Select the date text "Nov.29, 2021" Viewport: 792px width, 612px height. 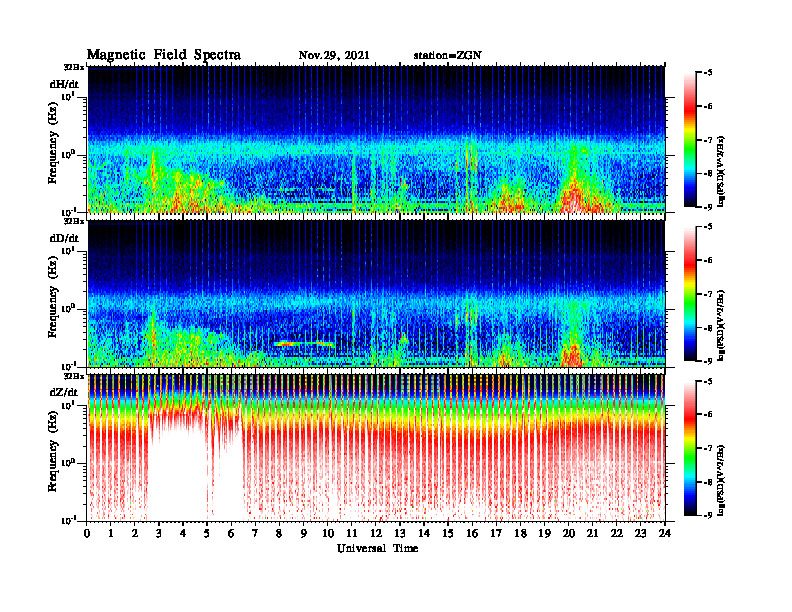tap(334, 55)
